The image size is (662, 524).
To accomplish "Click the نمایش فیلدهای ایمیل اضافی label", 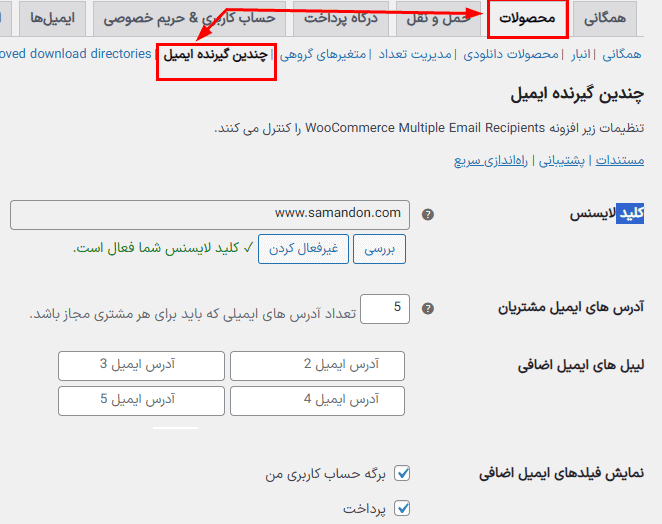I will [x=562, y=474].
